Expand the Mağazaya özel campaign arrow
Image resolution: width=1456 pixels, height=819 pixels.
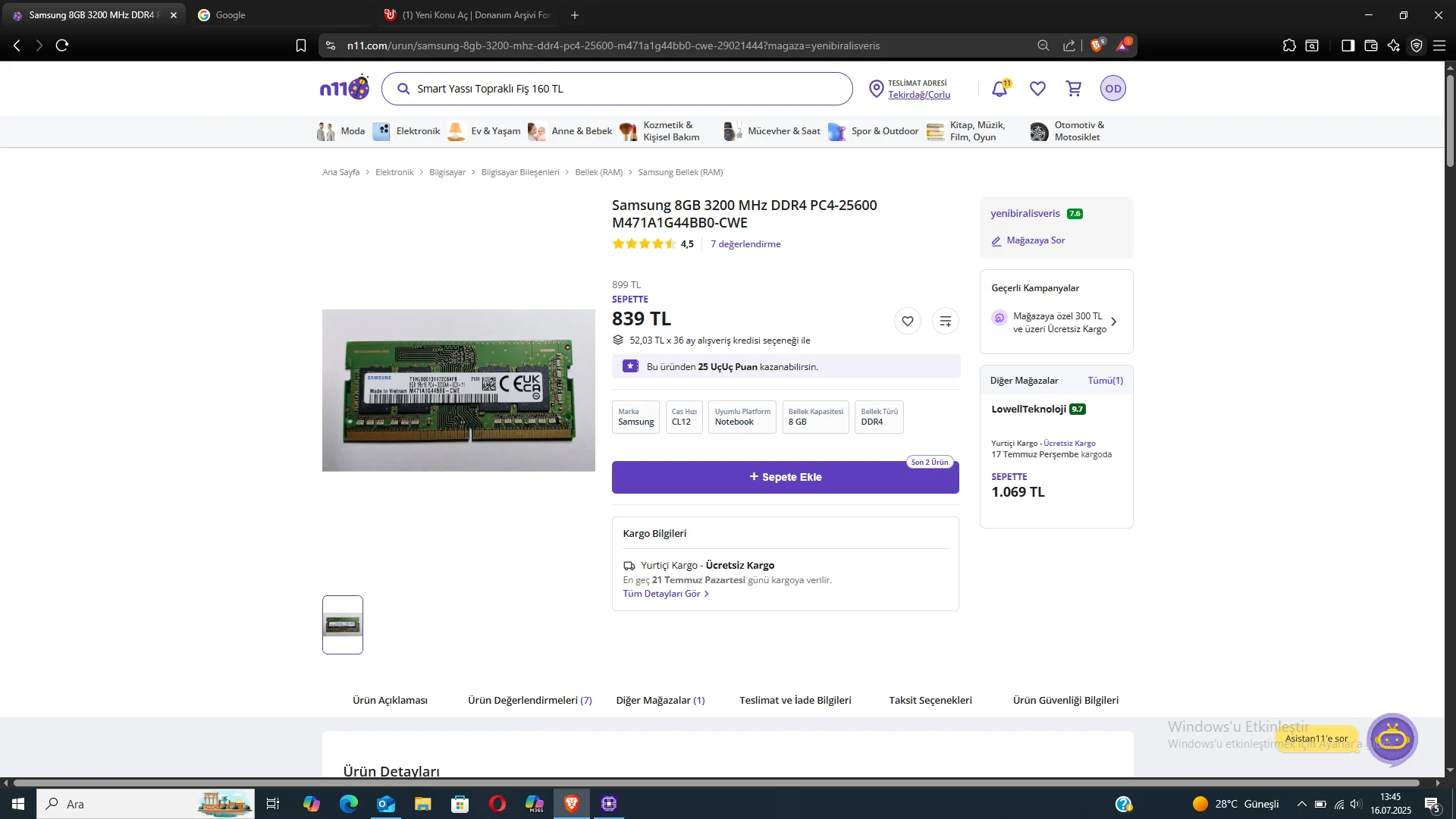(x=1113, y=322)
